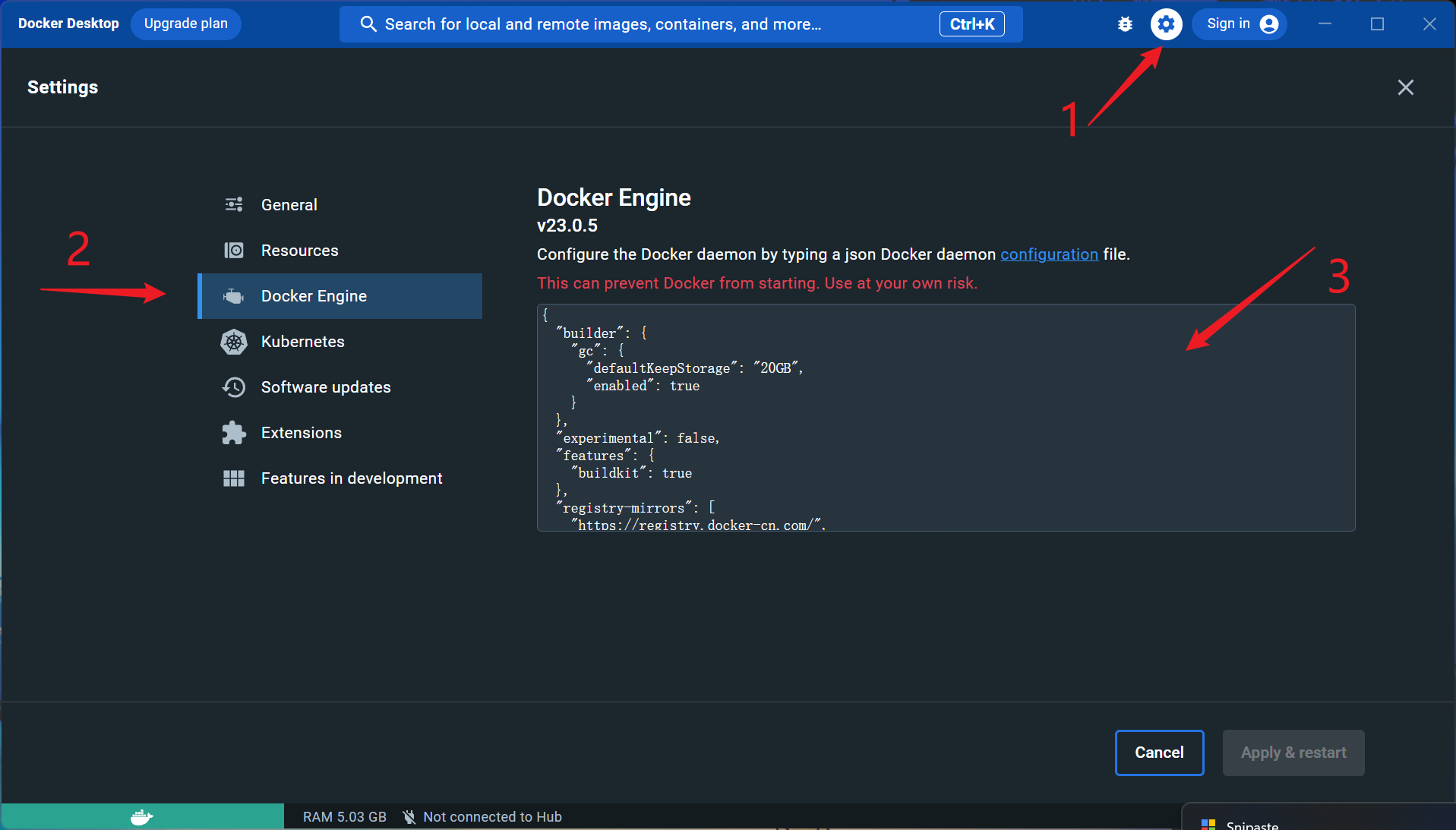The image size is (1456, 830).
Task: Open the Software updates section
Action: [x=340, y=387]
